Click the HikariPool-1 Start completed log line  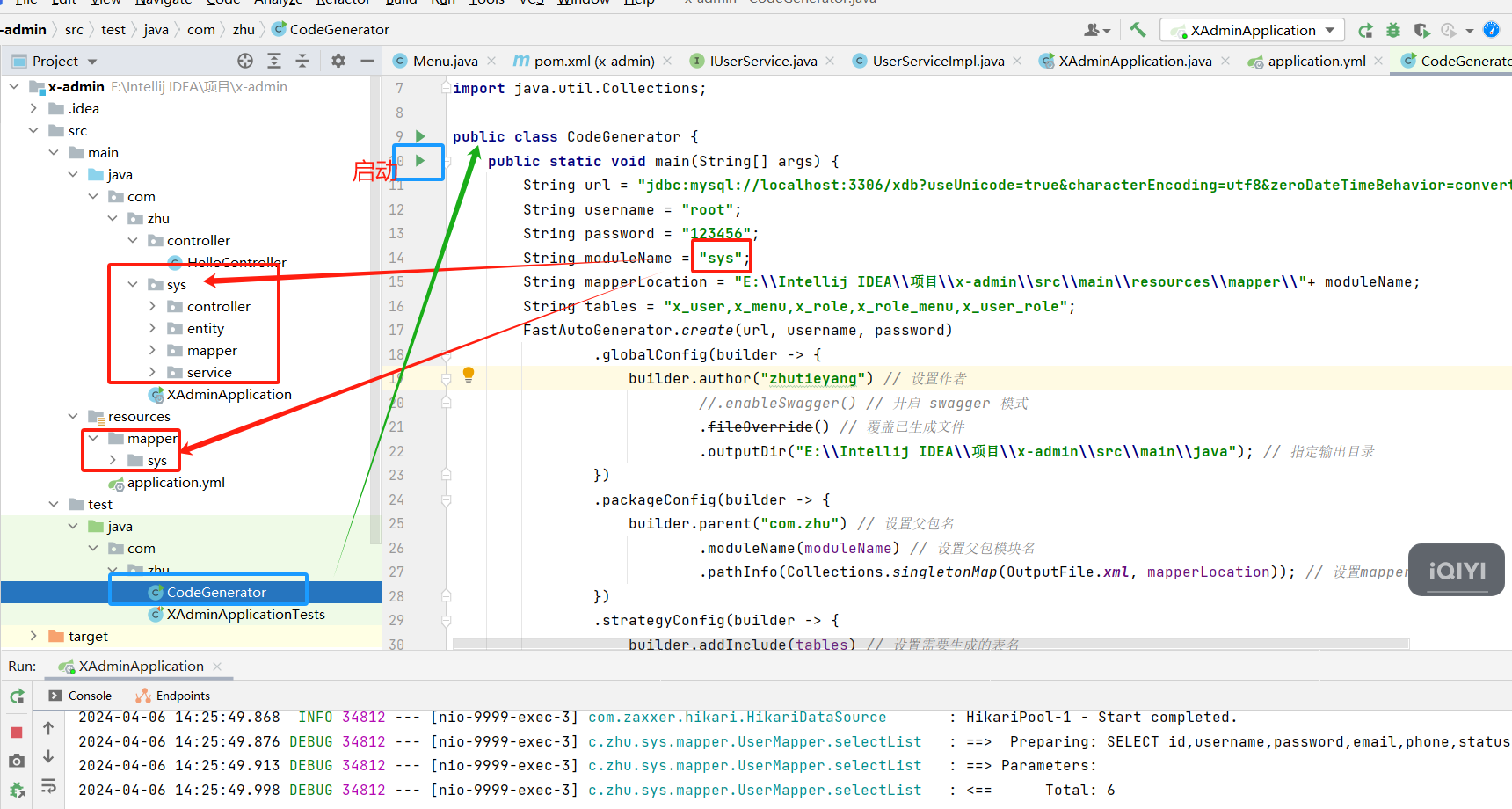(1101, 718)
